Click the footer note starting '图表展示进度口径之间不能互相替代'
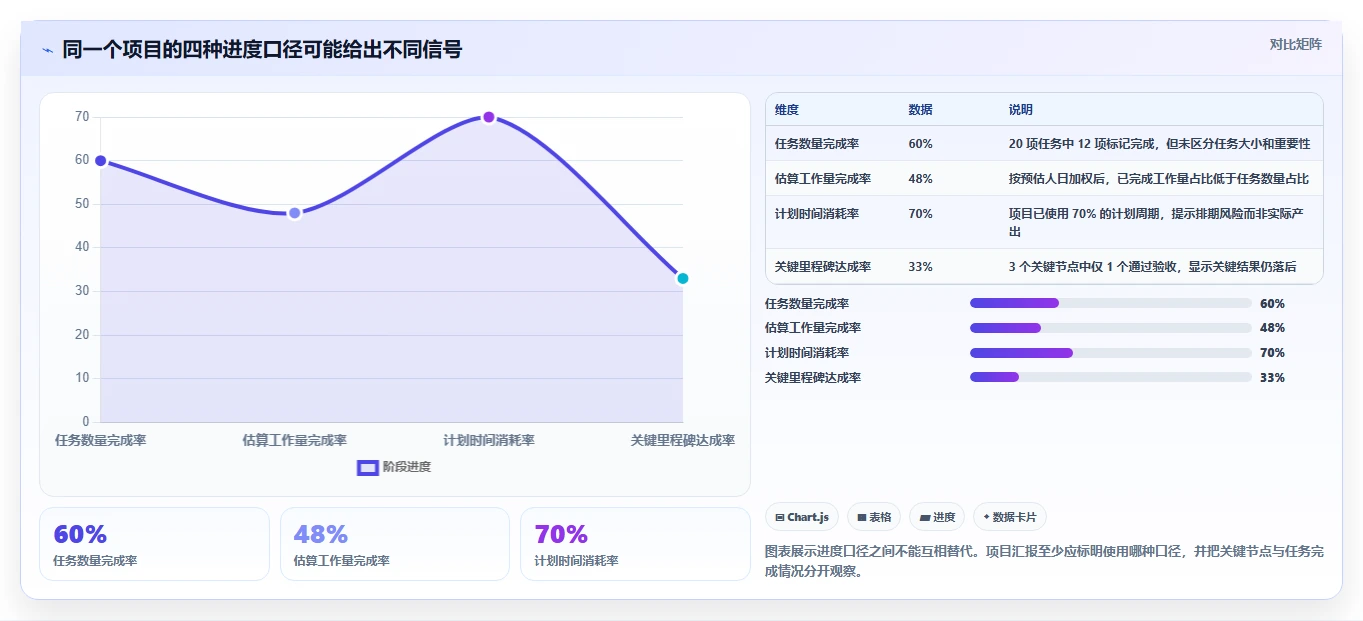This screenshot has width=1363, height=621. (1044, 562)
